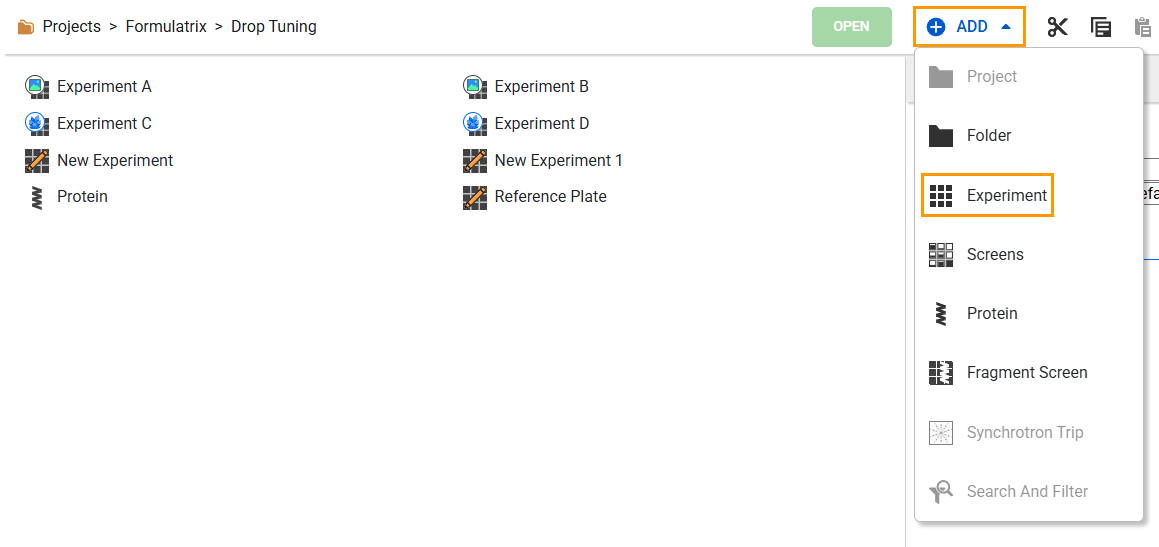Viewport: 1159px width, 547px height.
Task: Select the Experiment C crystal icon
Action: click(x=37, y=123)
